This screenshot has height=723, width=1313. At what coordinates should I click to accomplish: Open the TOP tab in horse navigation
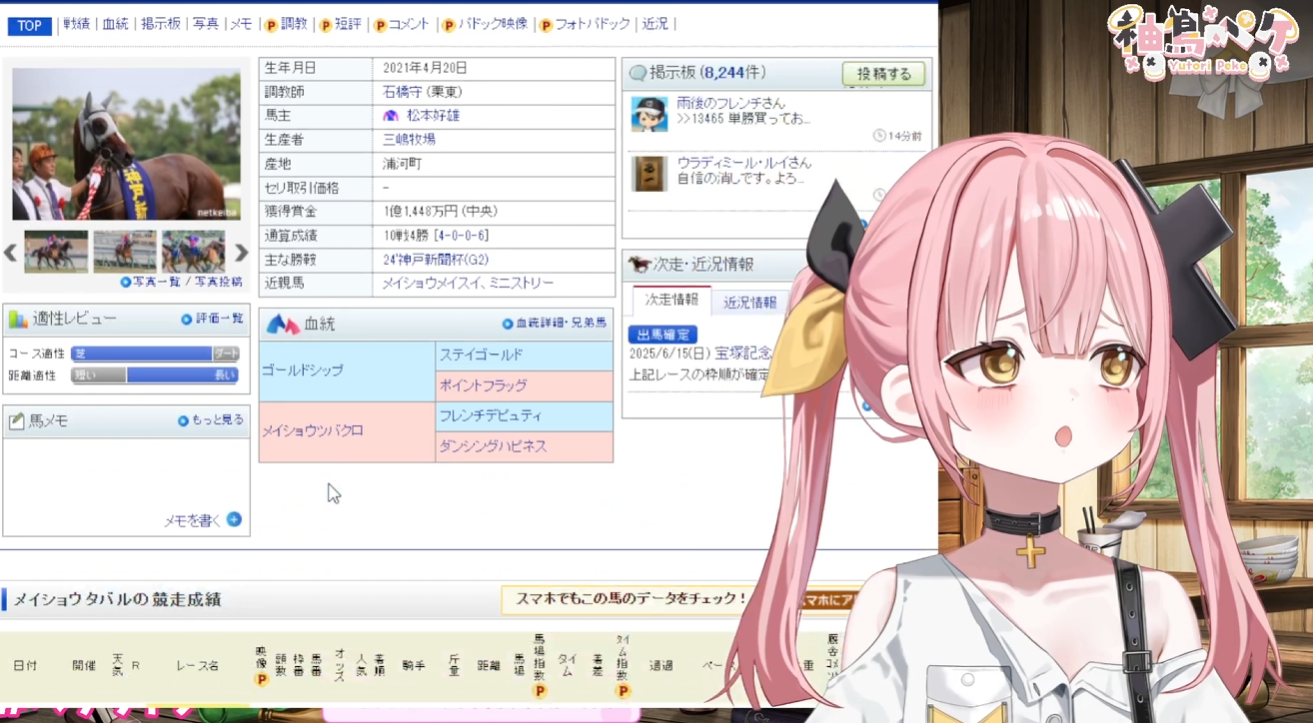(30, 26)
